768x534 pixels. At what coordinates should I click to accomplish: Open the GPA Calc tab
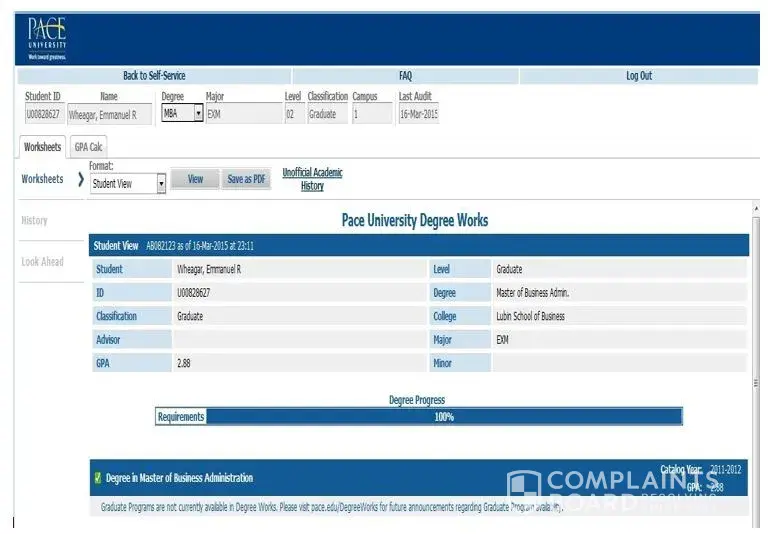[x=89, y=147]
